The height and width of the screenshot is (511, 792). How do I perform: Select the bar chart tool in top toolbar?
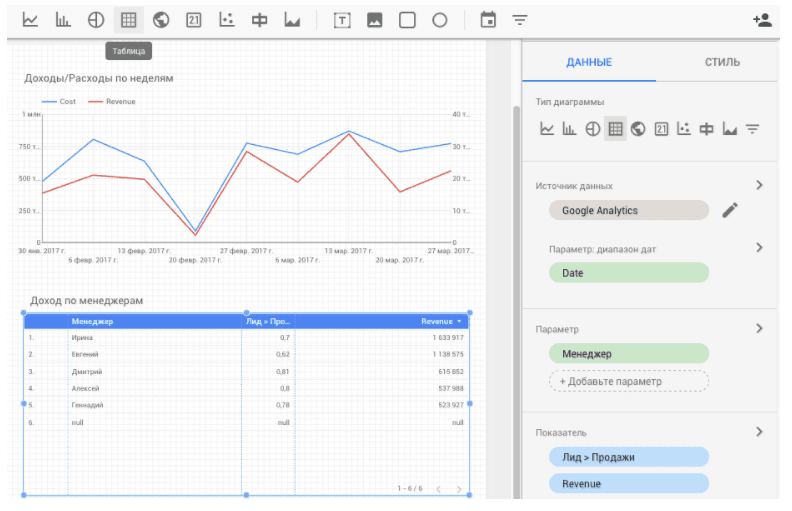point(63,20)
